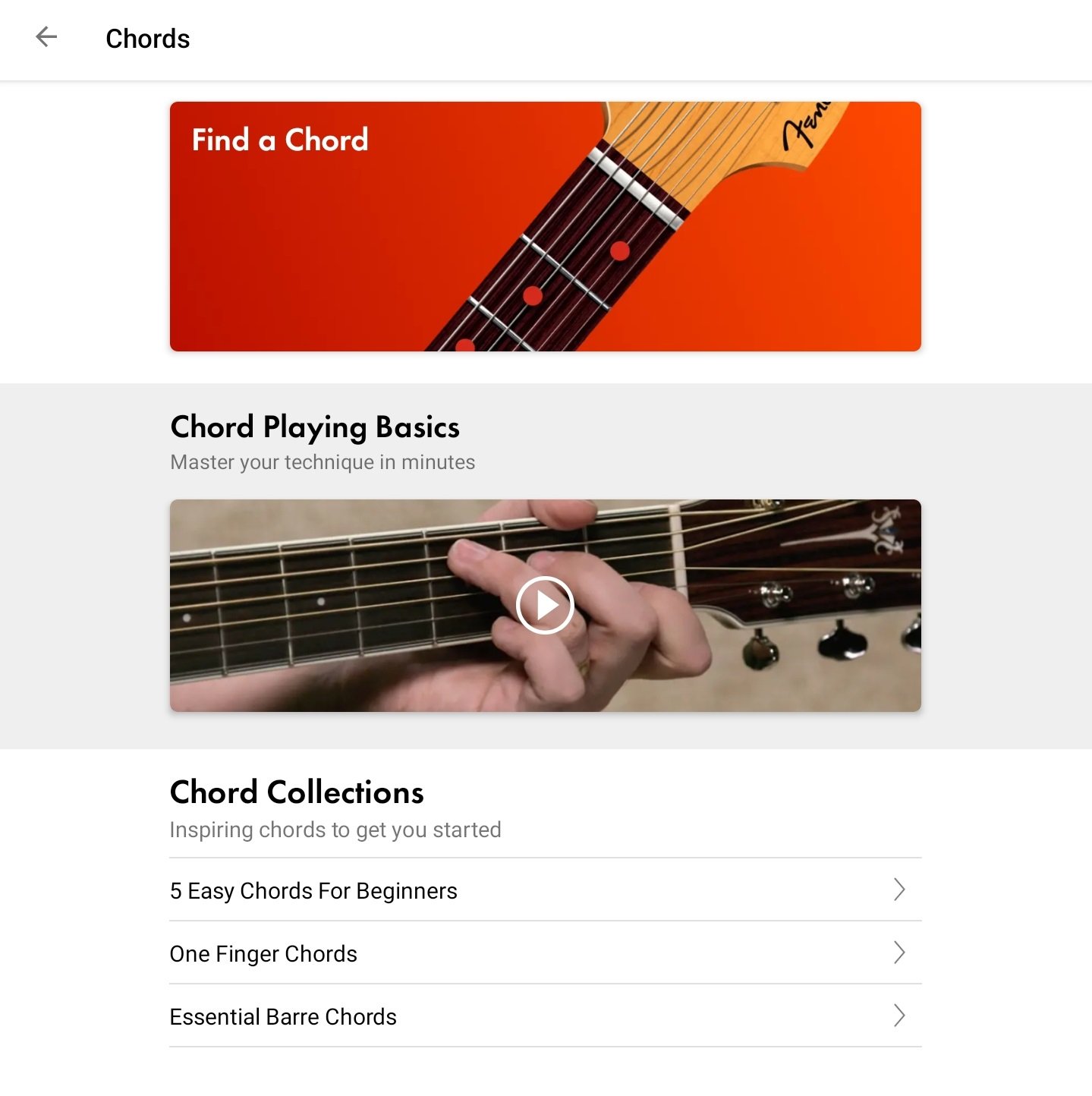This screenshot has width=1092, height=1096.
Task: Expand One Finger Chords with its chevron
Action: pyautogui.click(x=899, y=953)
